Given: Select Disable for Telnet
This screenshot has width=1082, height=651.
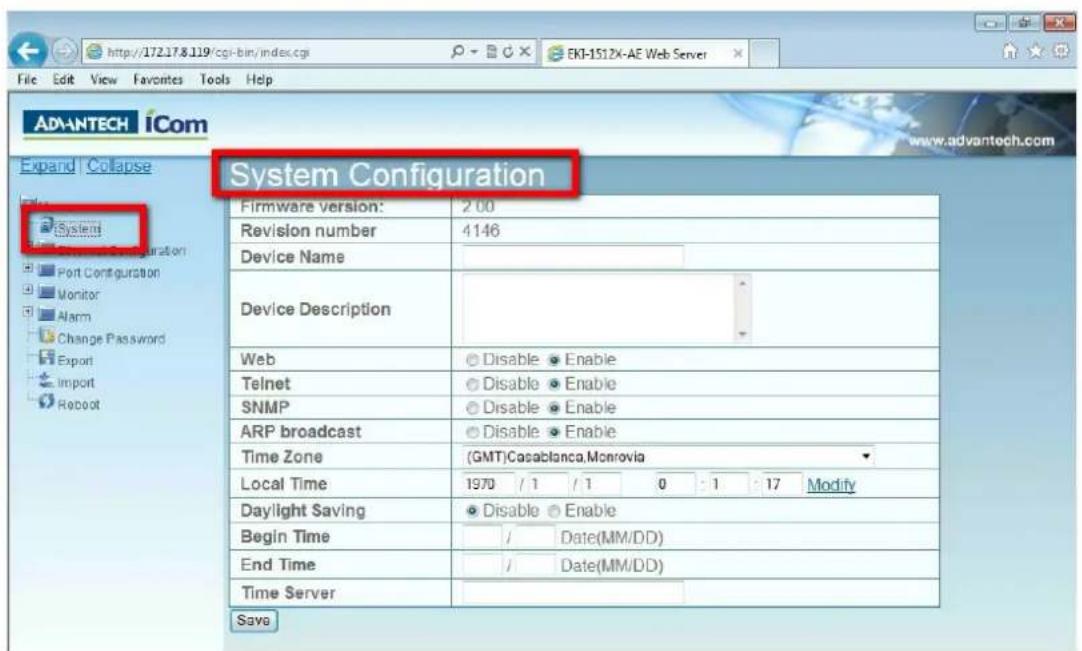Looking at the screenshot, I should coord(472,385).
